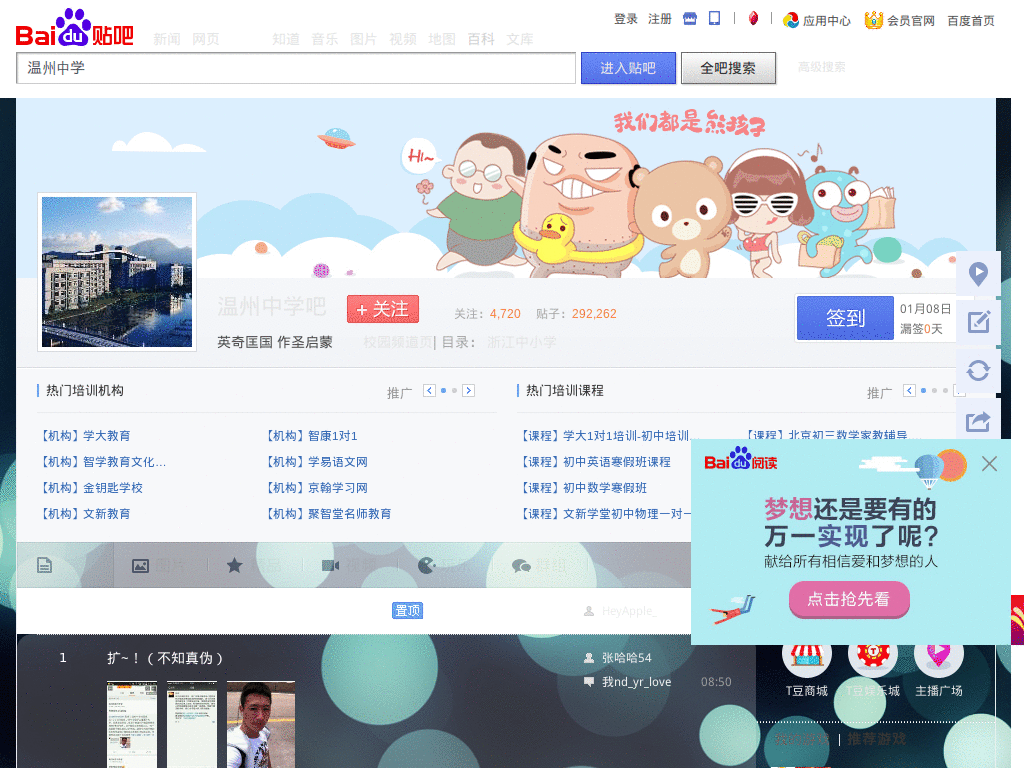The width and height of the screenshot is (1024, 768).
Task: Select second pagination dot in 热门培训课程
Action: [935, 391]
